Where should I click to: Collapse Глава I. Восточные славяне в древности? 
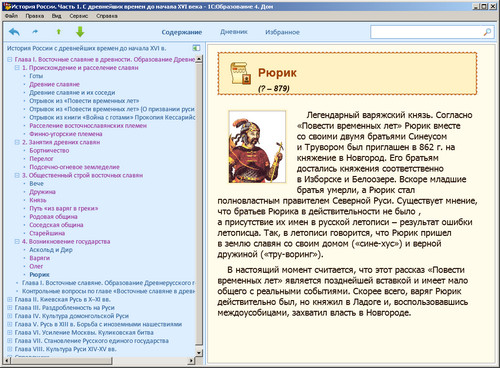[10, 60]
